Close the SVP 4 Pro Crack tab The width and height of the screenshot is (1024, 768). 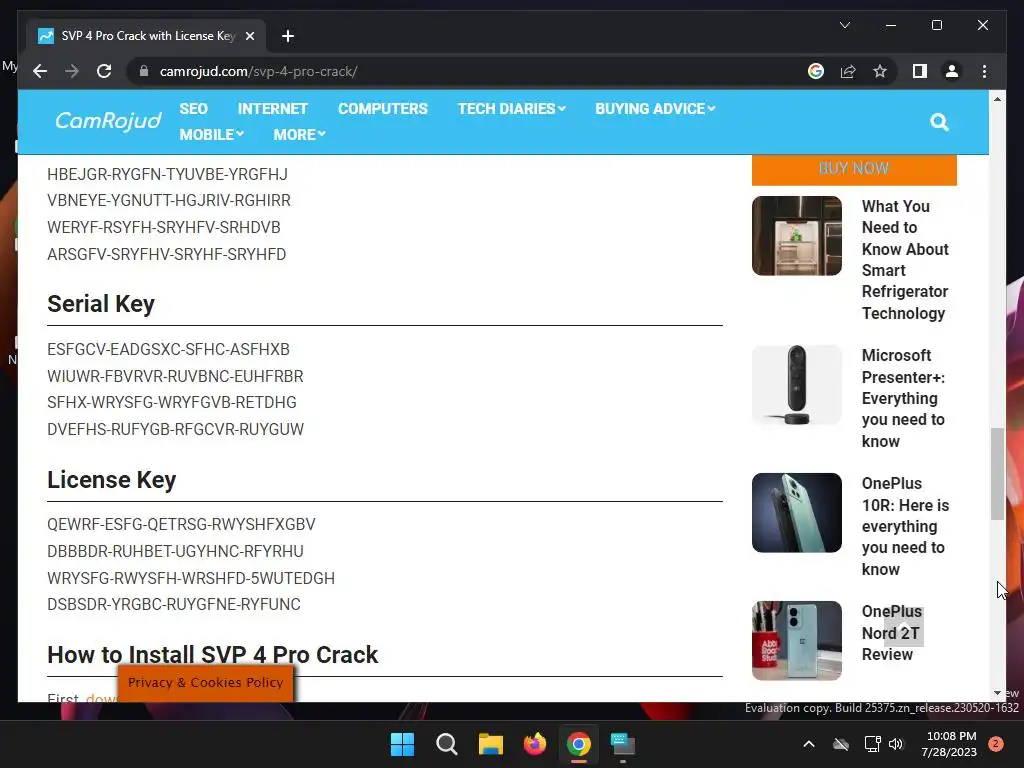[x=249, y=36]
